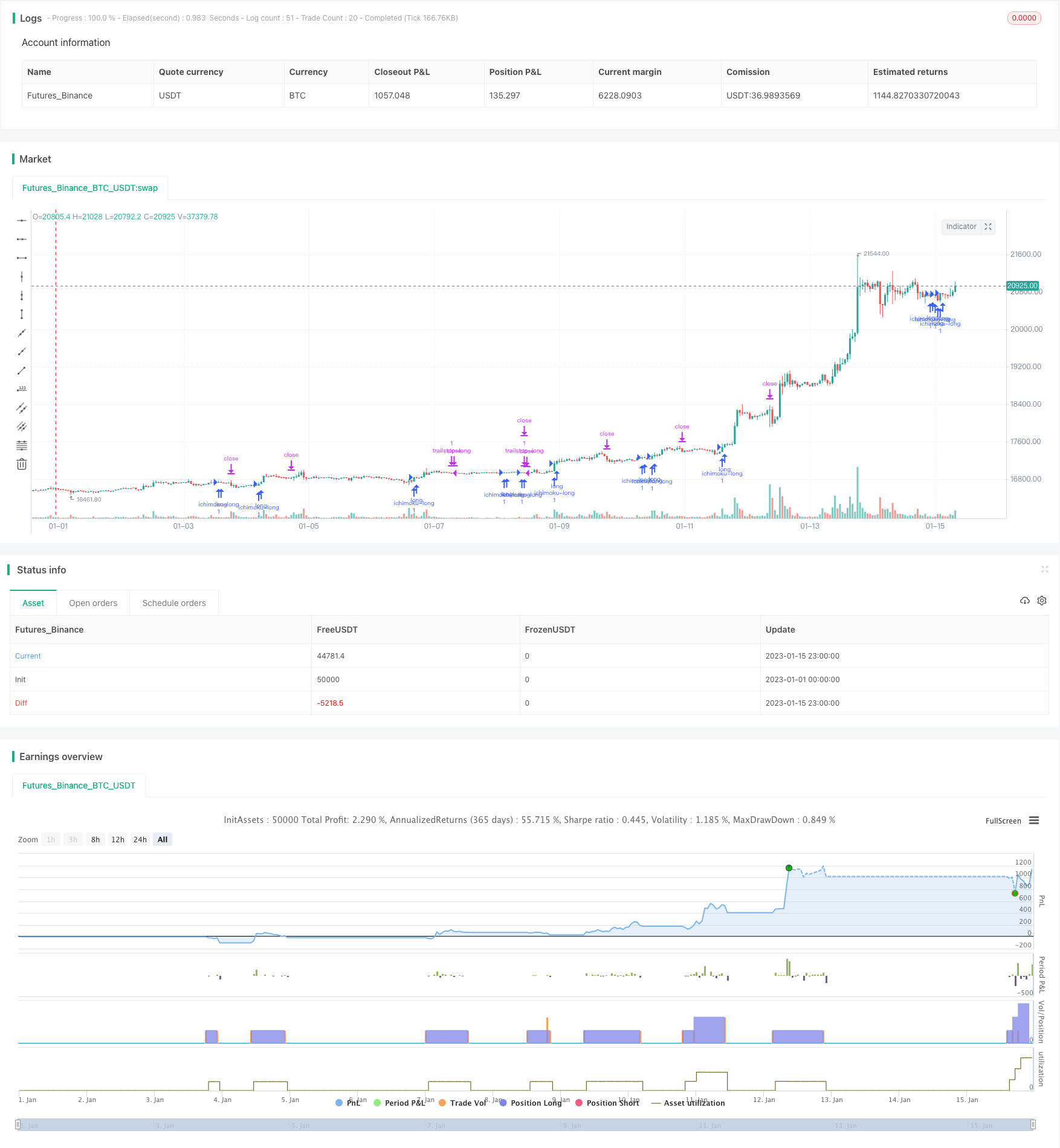Screen dimensions: 1060x1148
Task: Set zoom range to All
Action: [163, 839]
